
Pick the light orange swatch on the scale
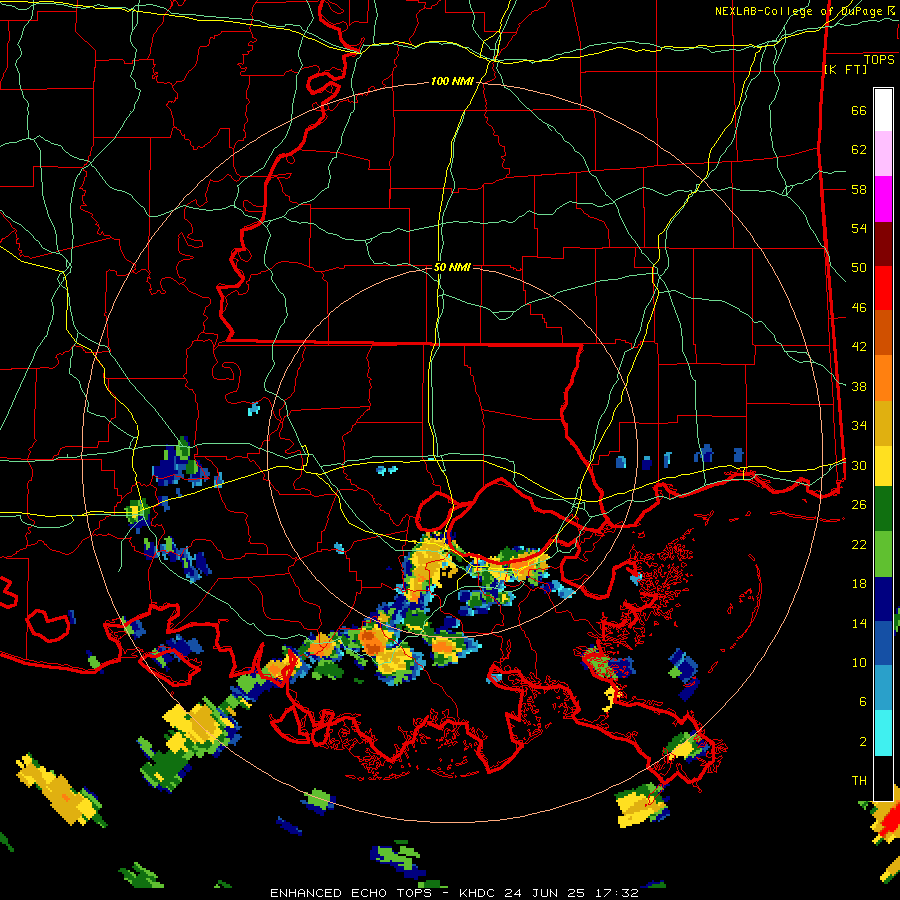(883, 378)
